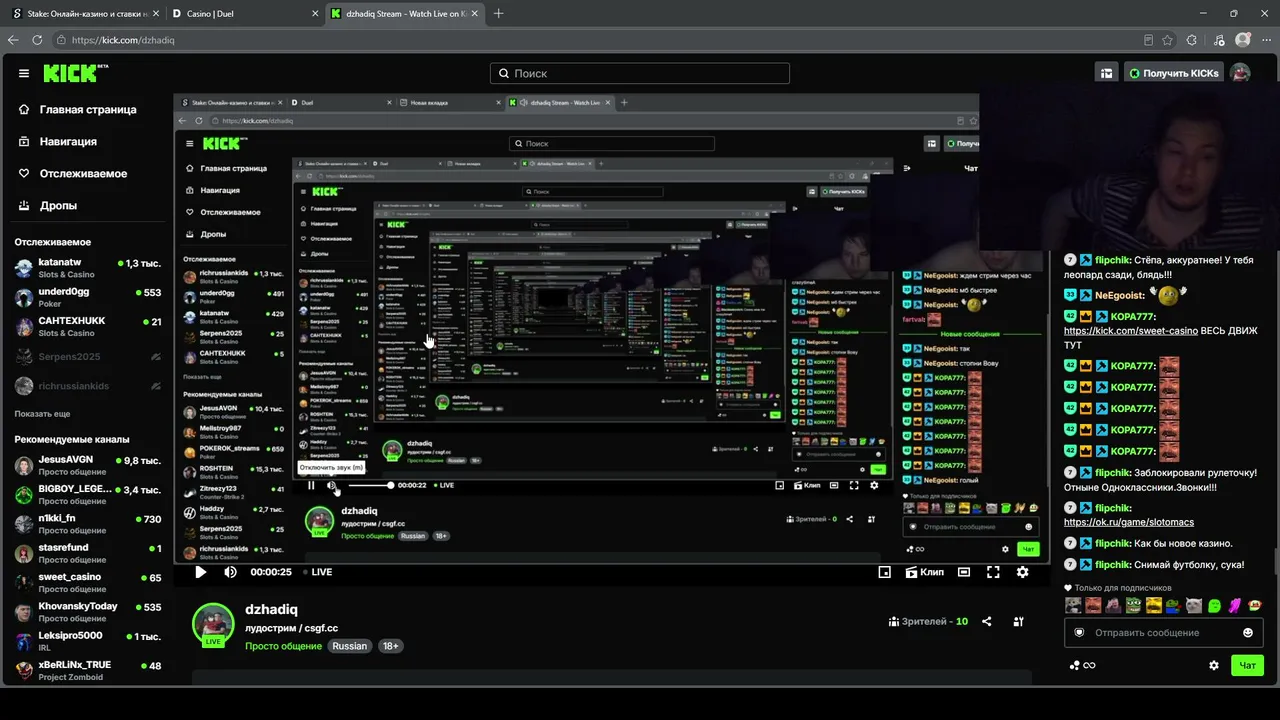Open a new browser tab
Viewport: 1280px width, 720px height.
pyautogui.click(x=499, y=14)
